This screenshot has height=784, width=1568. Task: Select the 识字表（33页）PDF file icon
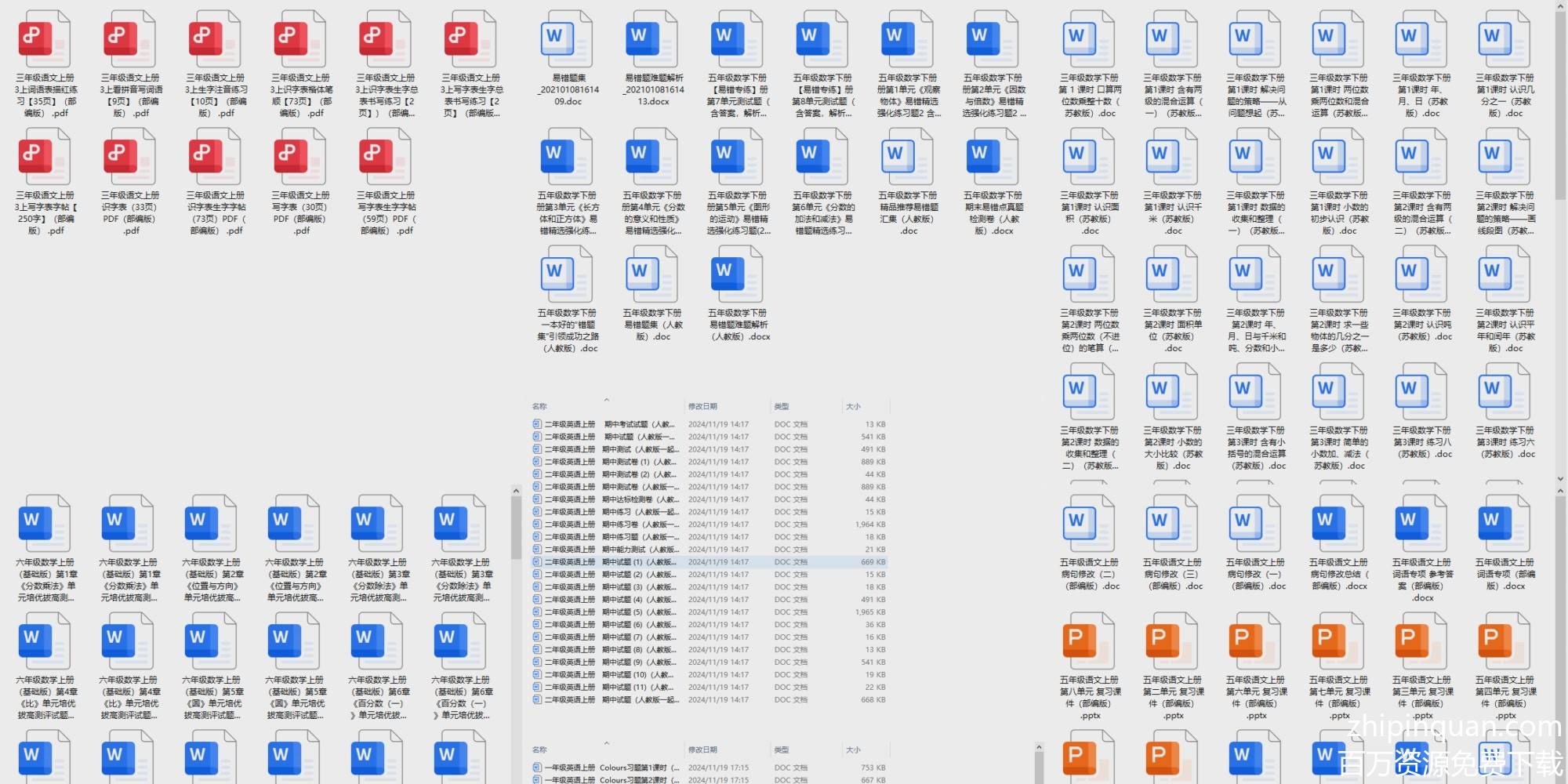point(130,158)
